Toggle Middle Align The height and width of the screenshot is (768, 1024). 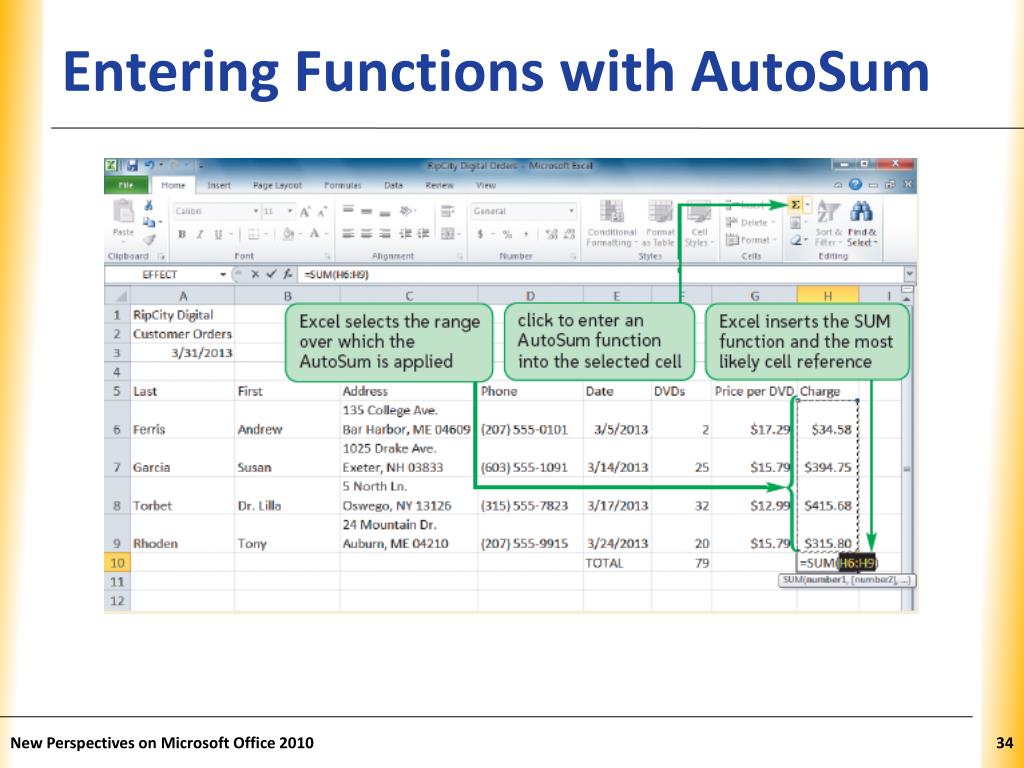pyautogui.click(x=367, y=211)
